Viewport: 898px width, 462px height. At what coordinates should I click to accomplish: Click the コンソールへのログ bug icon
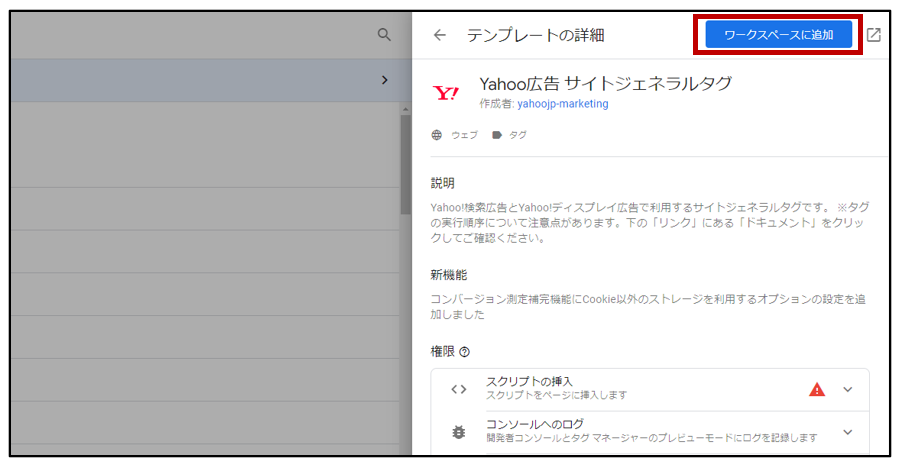pos(459,432)
